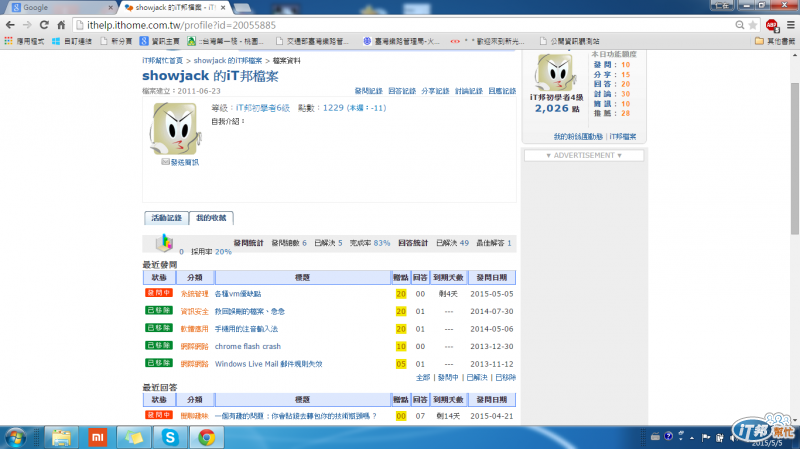Image resolution: width=800 pixels, height=449 pixels.
Task: Open the second record link above profile box
Action: click(402, 91)
